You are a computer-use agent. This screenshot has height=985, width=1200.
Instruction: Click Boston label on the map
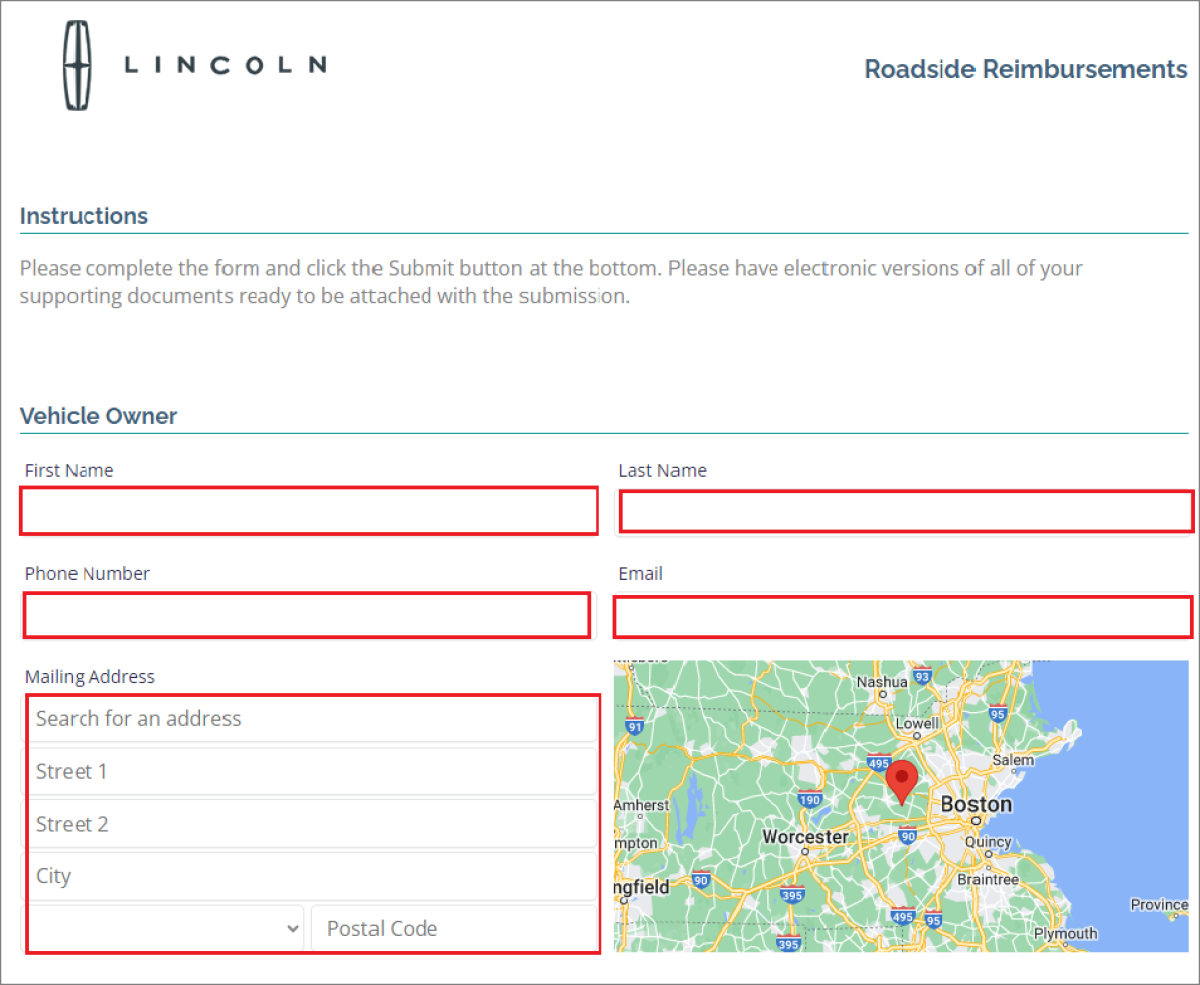pos(976,805)
